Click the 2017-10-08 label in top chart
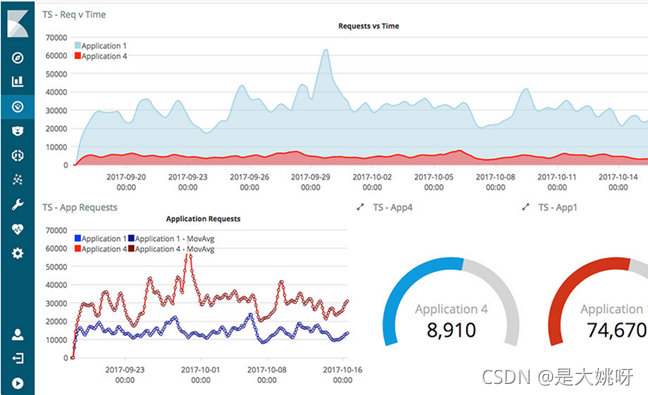648x395 pixels. (496, 182)
